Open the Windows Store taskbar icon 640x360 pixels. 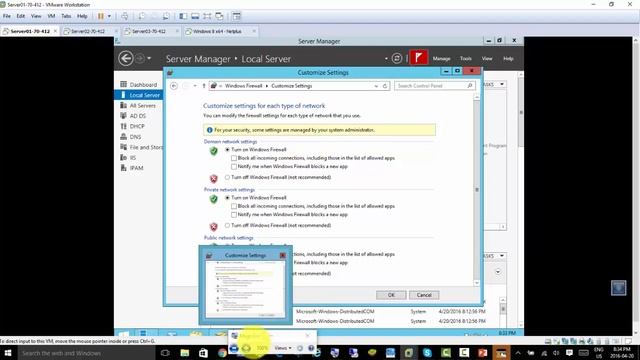tap(203, 353)
